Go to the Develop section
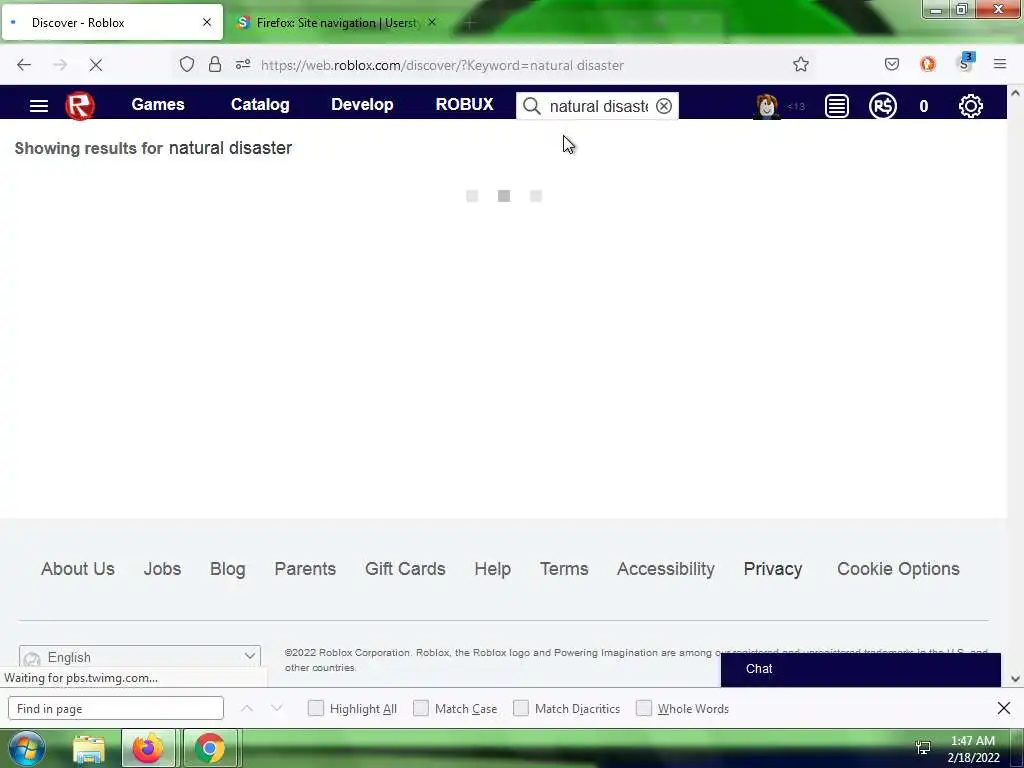 (x=362, y=104)
